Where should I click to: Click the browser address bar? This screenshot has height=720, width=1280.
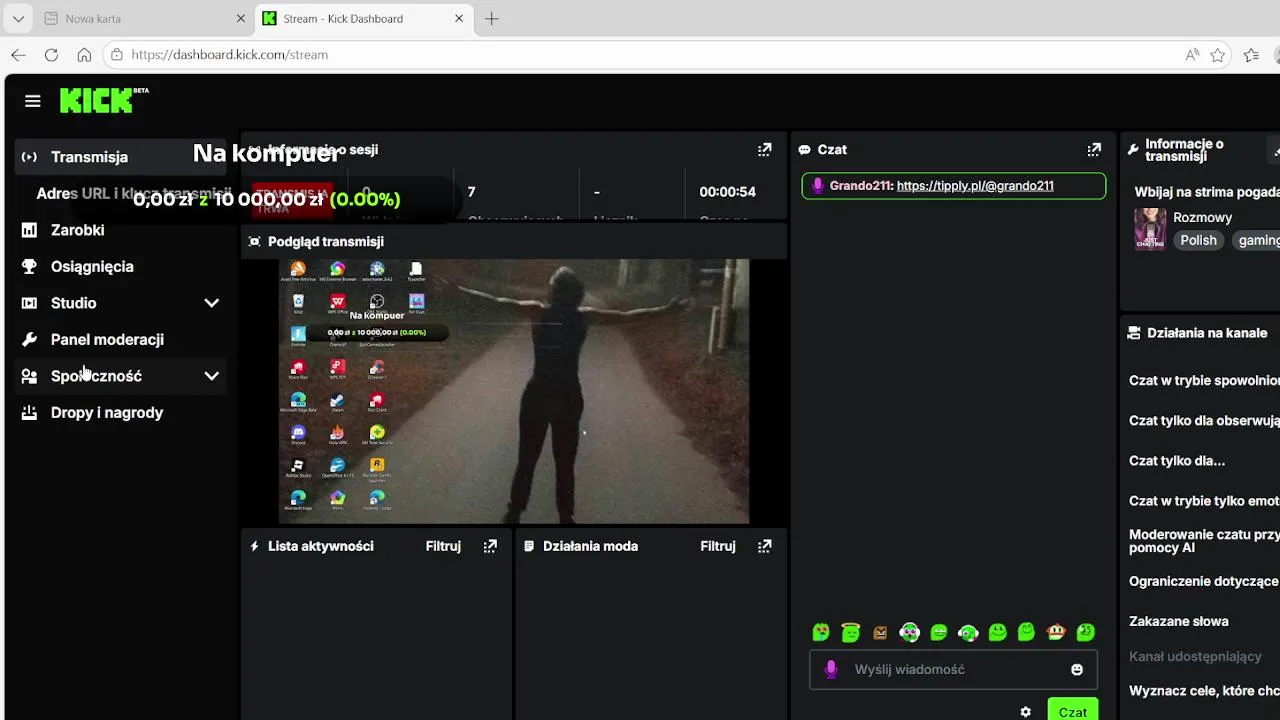pyautogui.click(x=640, y=55)
